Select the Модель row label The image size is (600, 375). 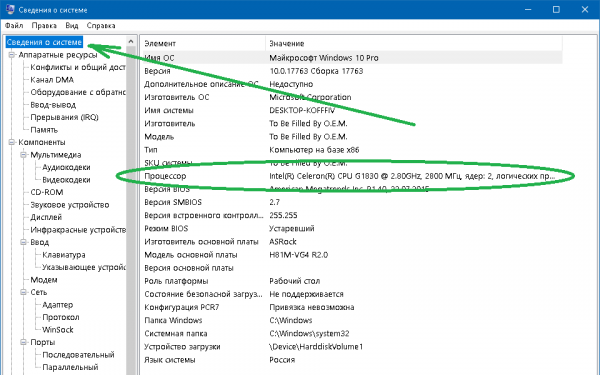pyautogui.click(x=159, y=137)
